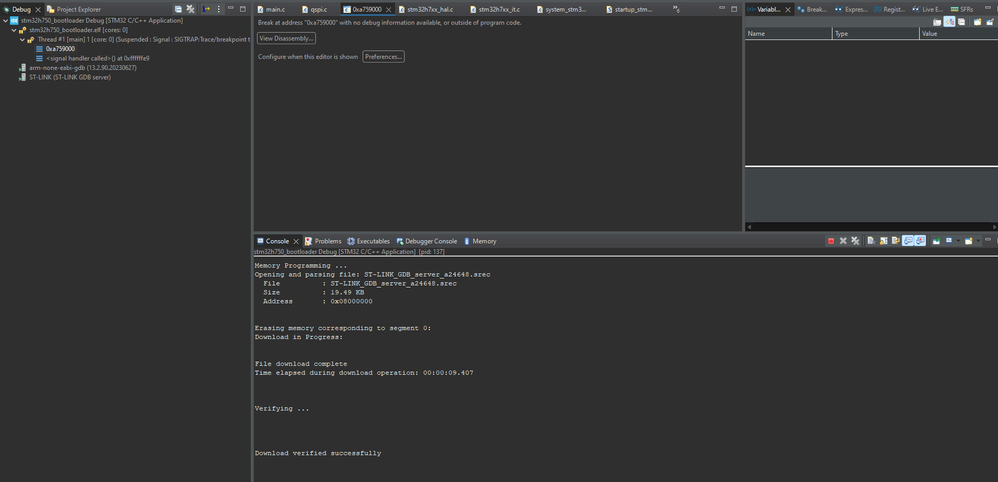Click Value column header in Variables

[959, 34]
